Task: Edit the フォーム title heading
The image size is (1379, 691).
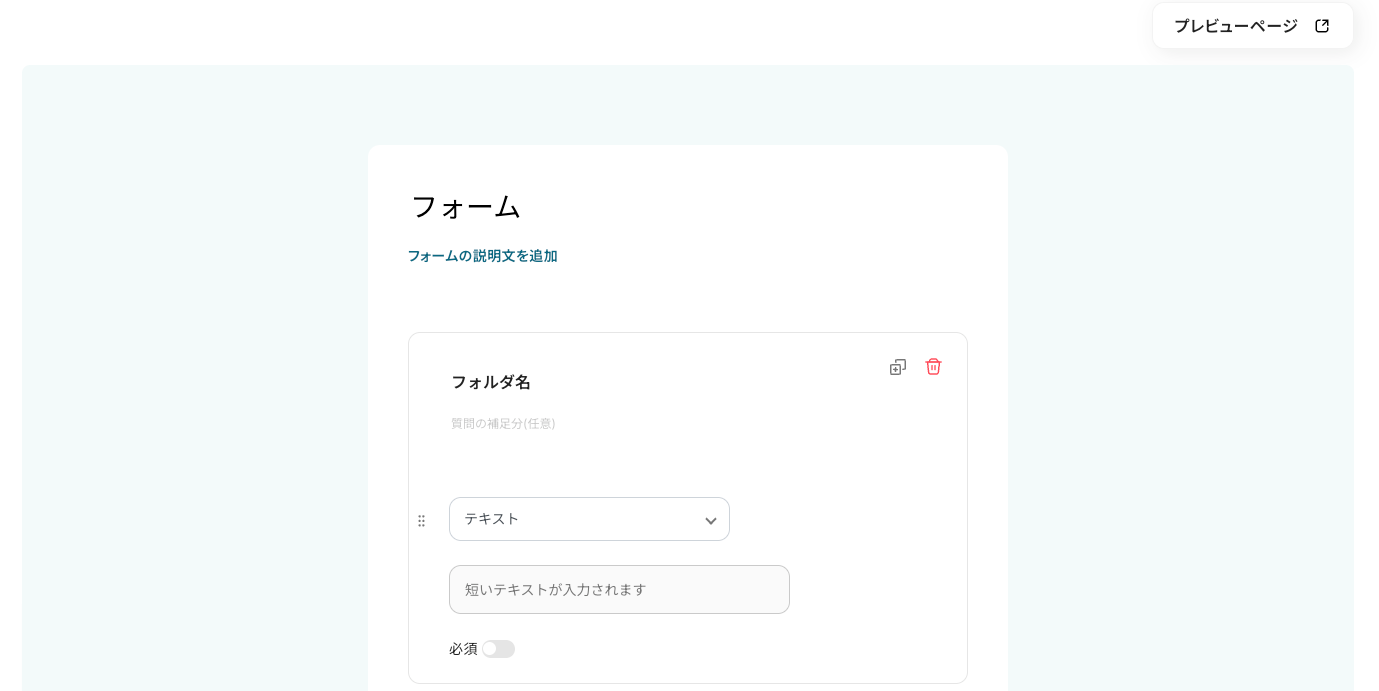Action: coord(466,207)
